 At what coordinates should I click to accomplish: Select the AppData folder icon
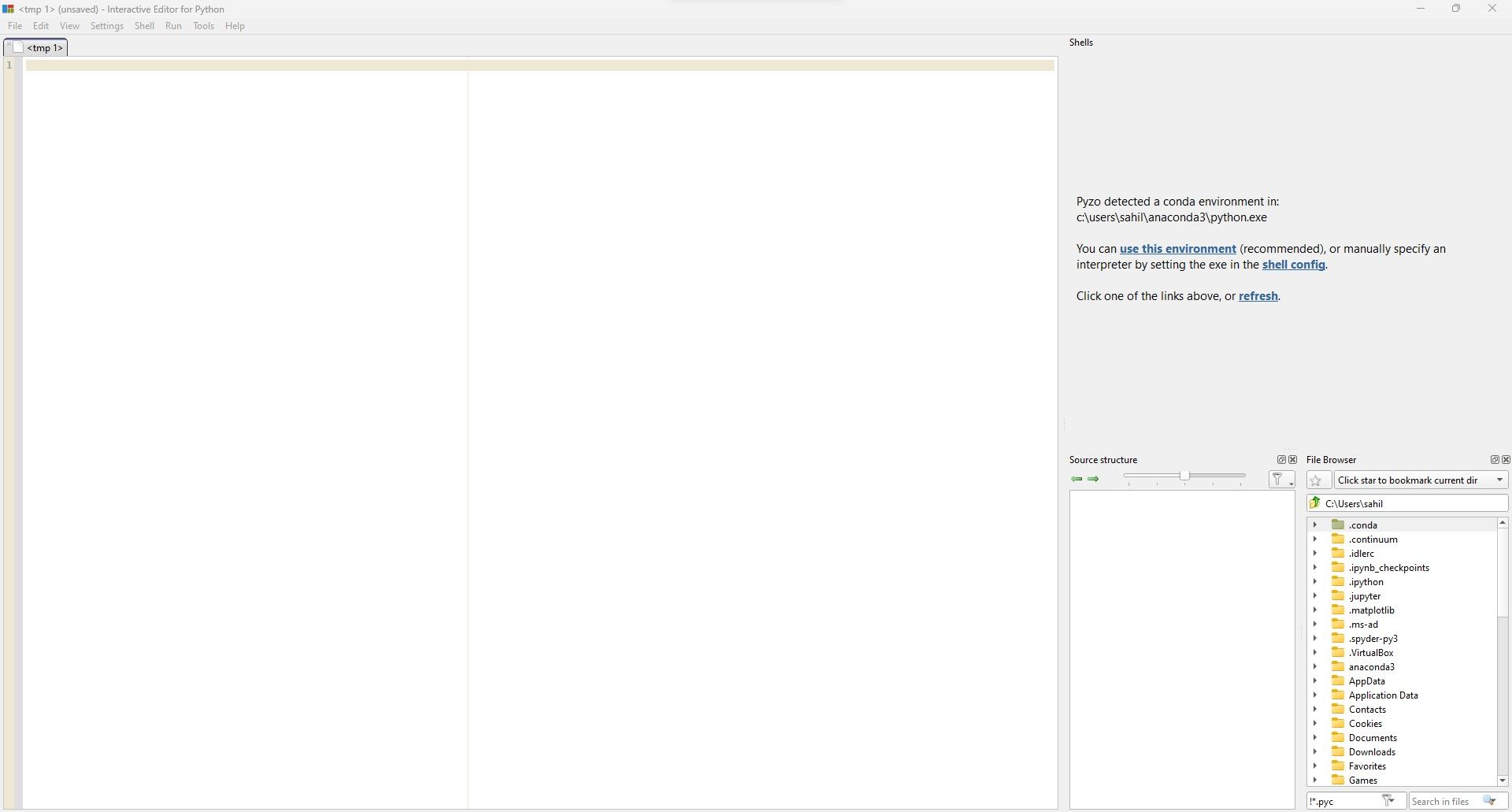[x=1338, y=680]
